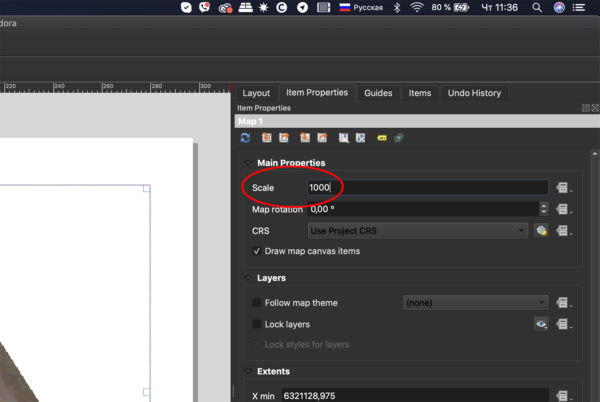
Task: Click the clock Чт 11:36
Action: [x=499, y=7]
